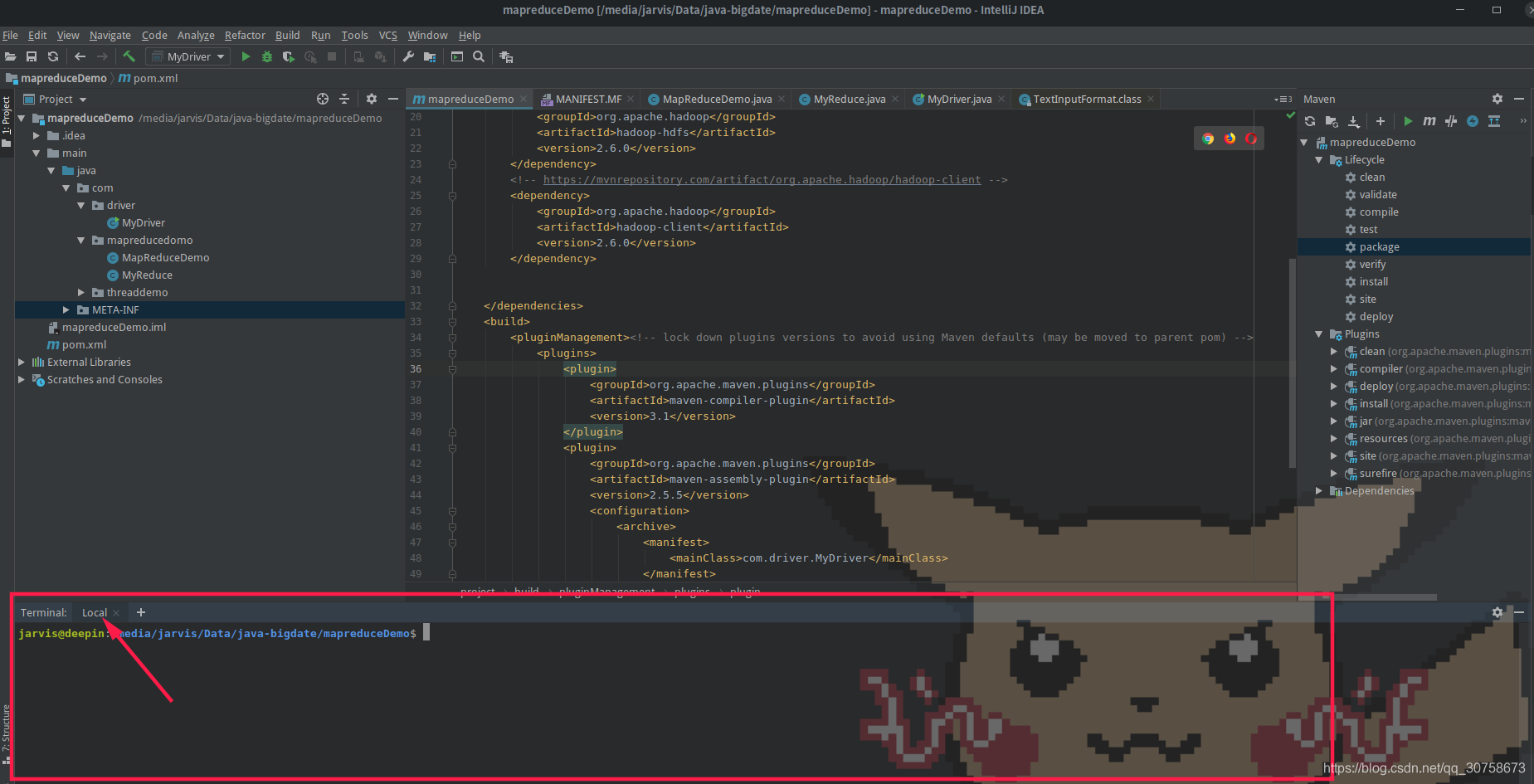Image resolution: width=1534 pixels, height=784 pixels.
Task: Close the Local terminal tab
Action: (116, 613)
